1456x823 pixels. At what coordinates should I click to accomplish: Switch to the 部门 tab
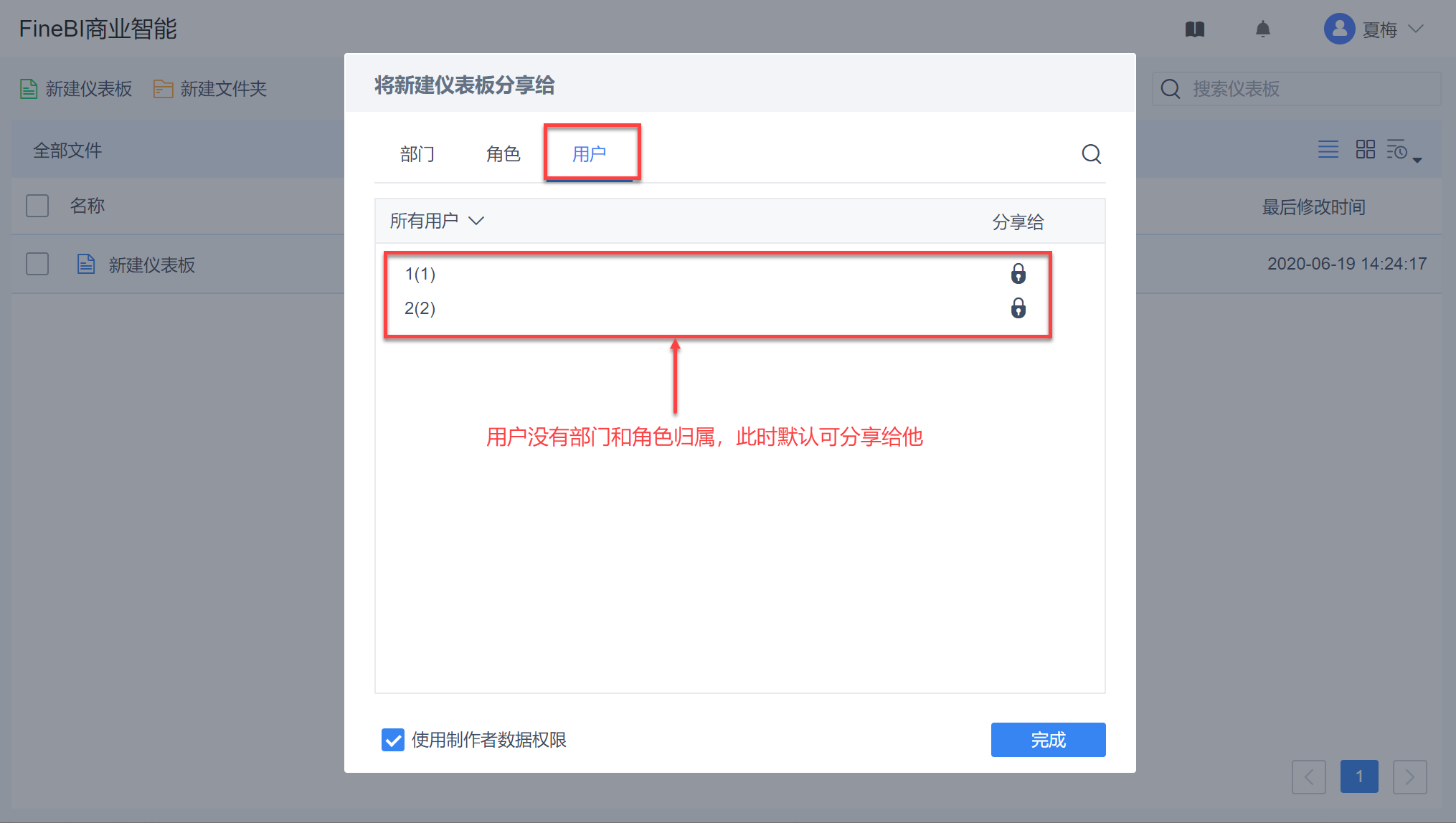click(x=417, y=154)
